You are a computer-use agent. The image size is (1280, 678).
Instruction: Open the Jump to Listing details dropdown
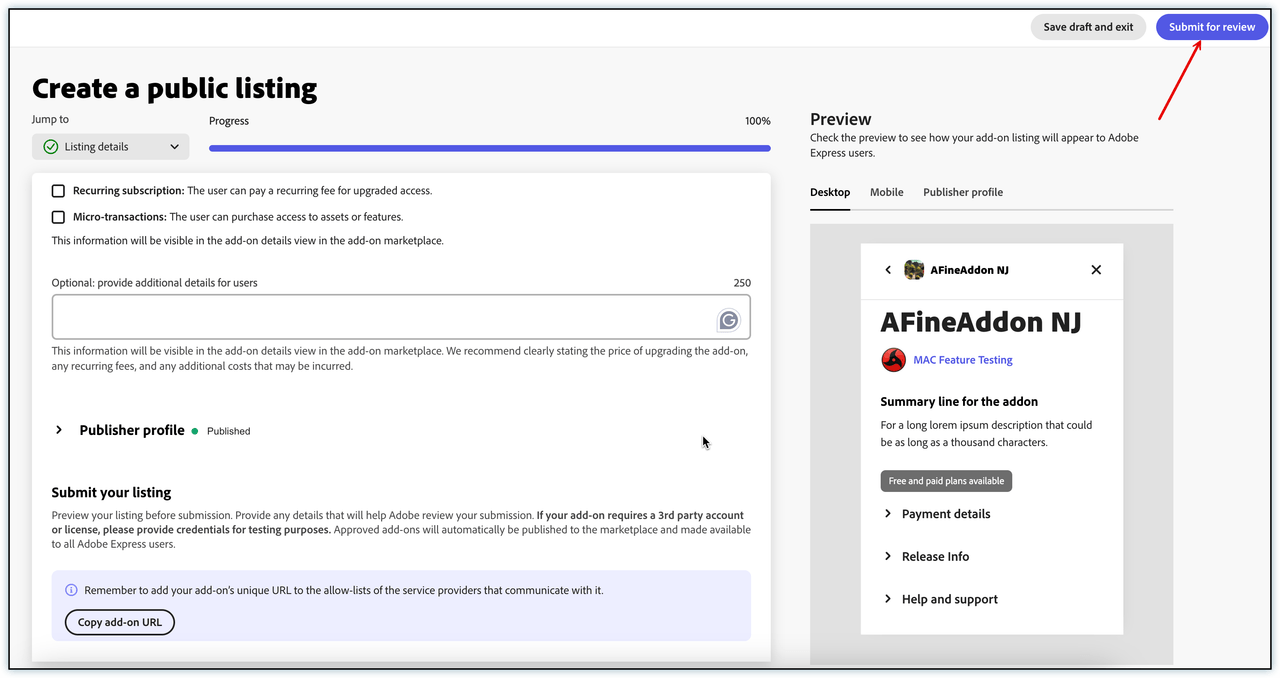pyautogui.click(x=110, y=147)
